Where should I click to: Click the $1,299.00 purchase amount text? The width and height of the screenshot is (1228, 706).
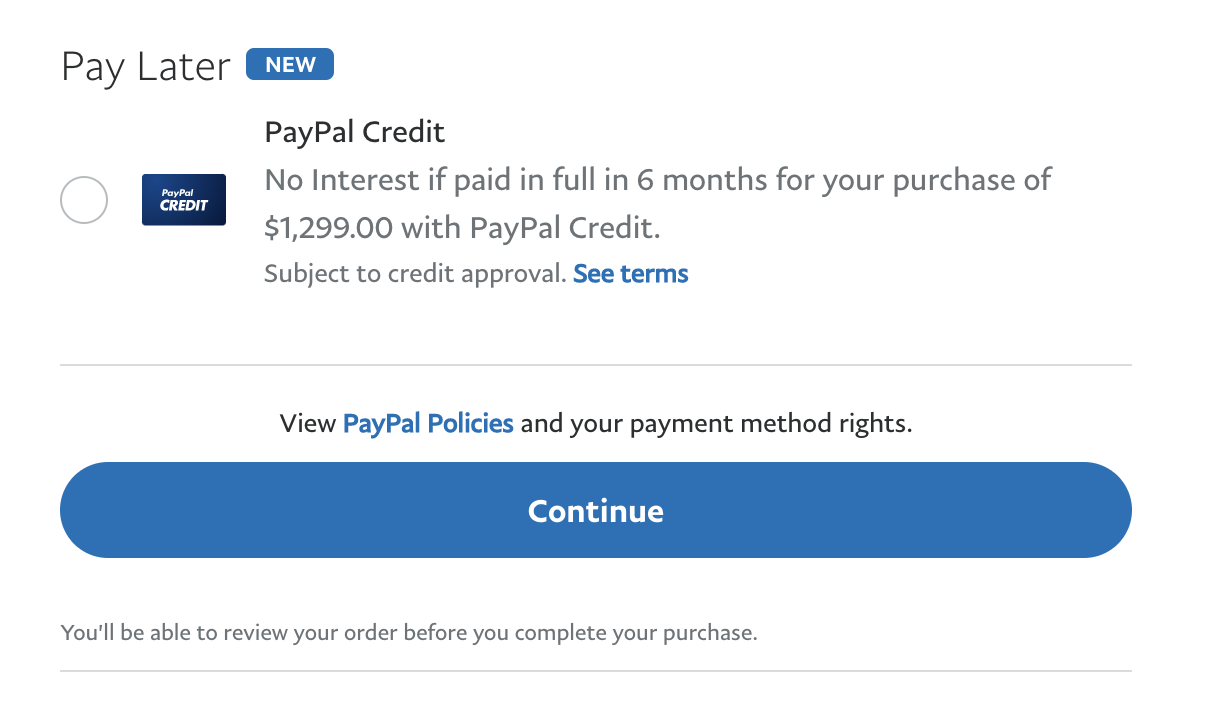click(x=328, y=228)
